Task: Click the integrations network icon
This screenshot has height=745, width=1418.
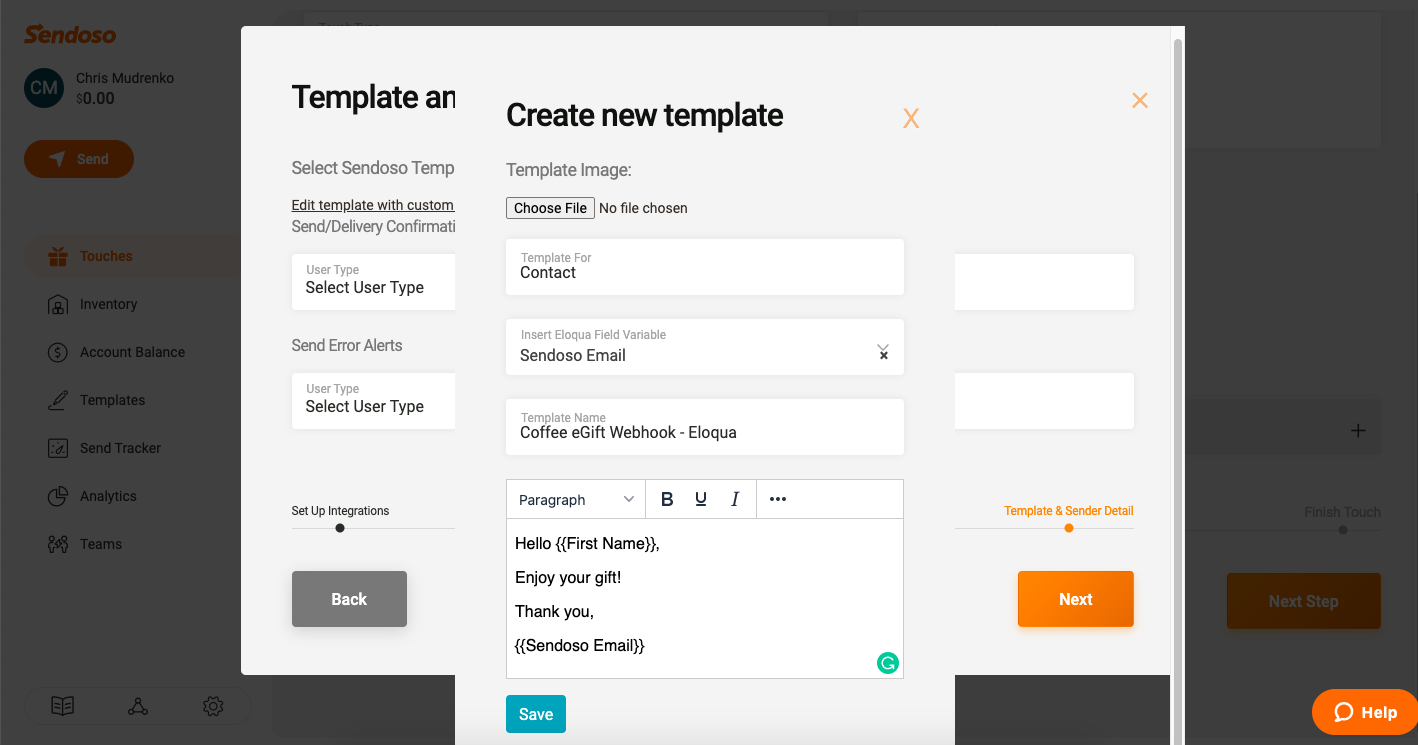Action: pyautogui.click(x=138, y=706)
